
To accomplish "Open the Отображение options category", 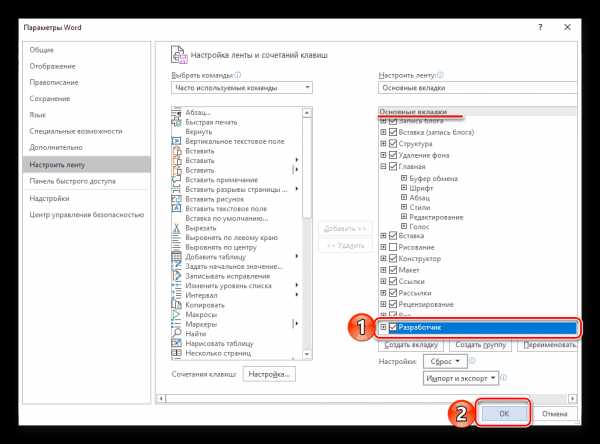I will point(86,66).
